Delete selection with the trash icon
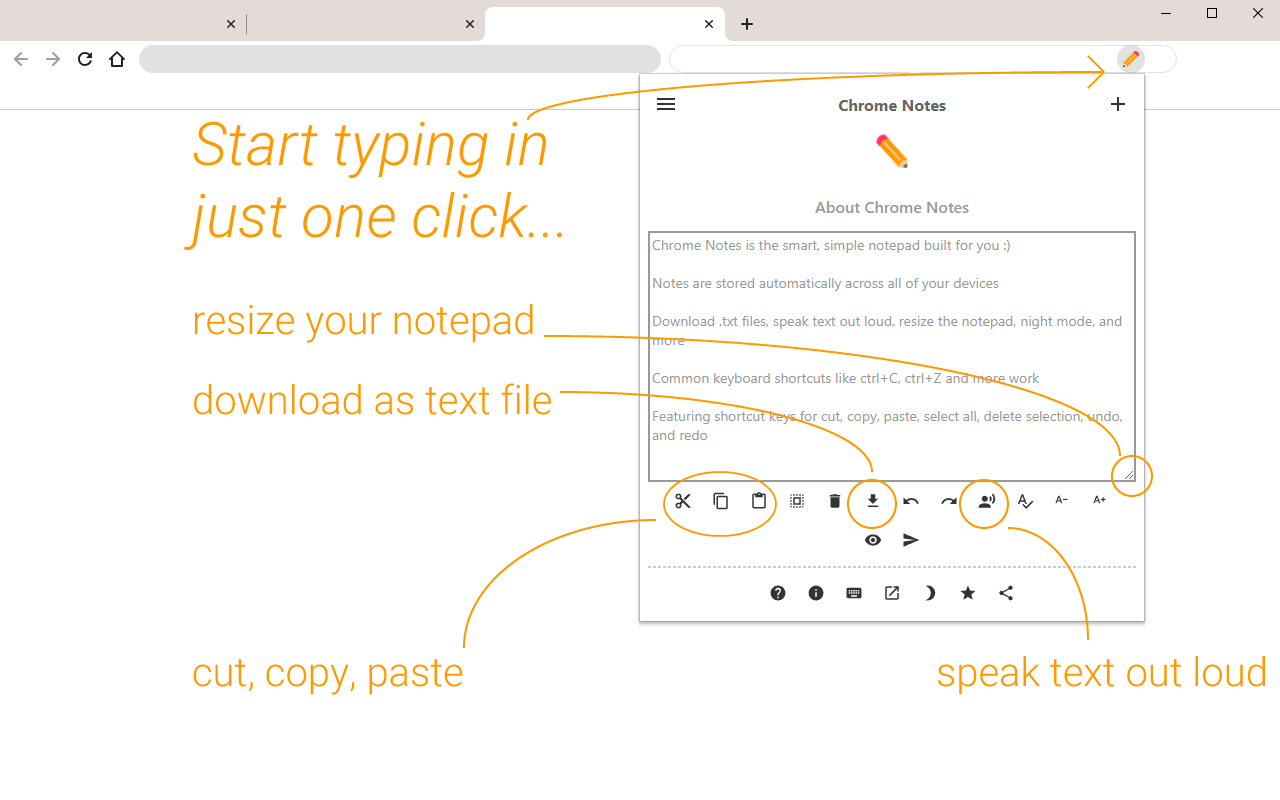Viewport: 1280px width, 800px height. [835, 501]
